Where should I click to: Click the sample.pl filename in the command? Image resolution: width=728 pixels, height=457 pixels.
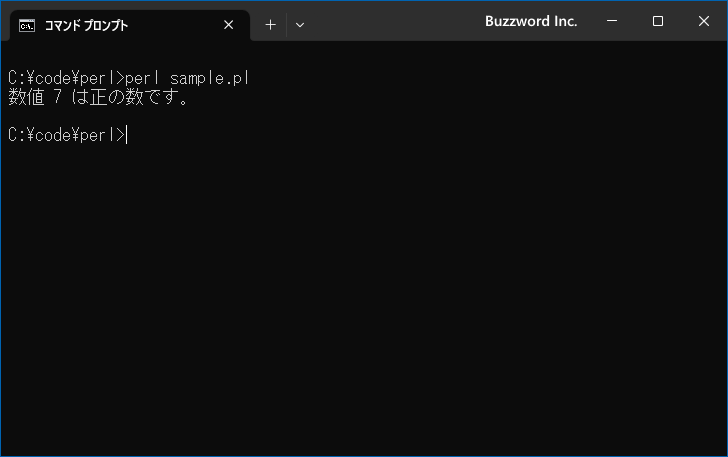pyautogui.click(x=209, y=78)
